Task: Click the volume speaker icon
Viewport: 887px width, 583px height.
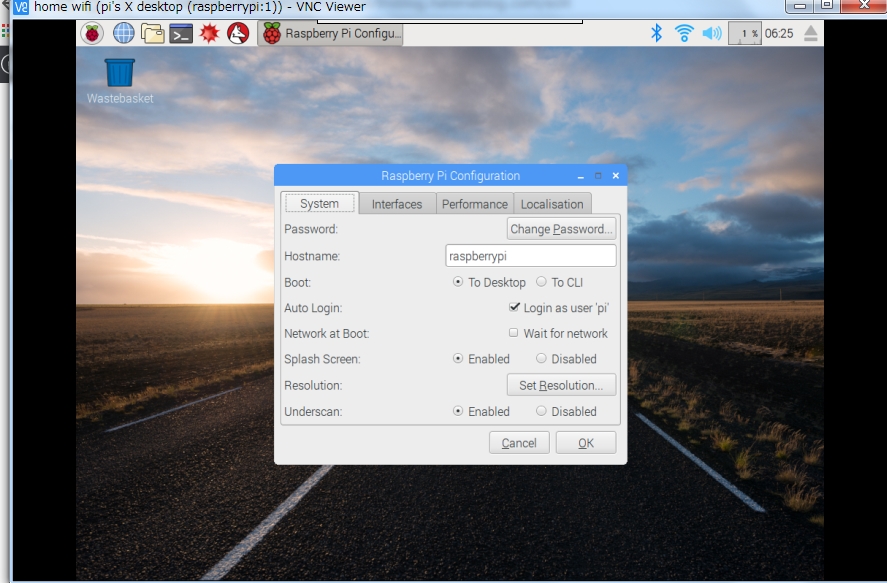Action: [x=712, y=33]
